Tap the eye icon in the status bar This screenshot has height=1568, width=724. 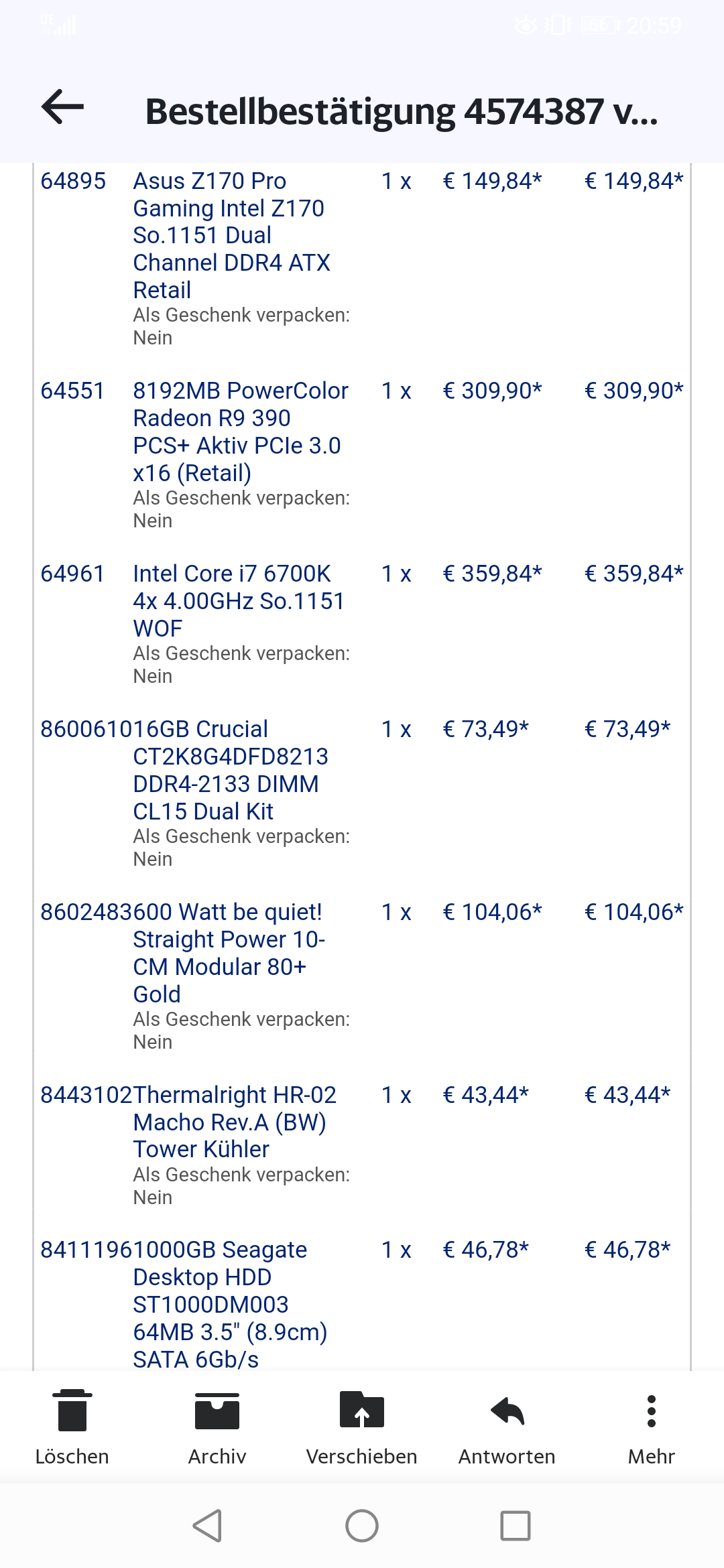point(526,25)
